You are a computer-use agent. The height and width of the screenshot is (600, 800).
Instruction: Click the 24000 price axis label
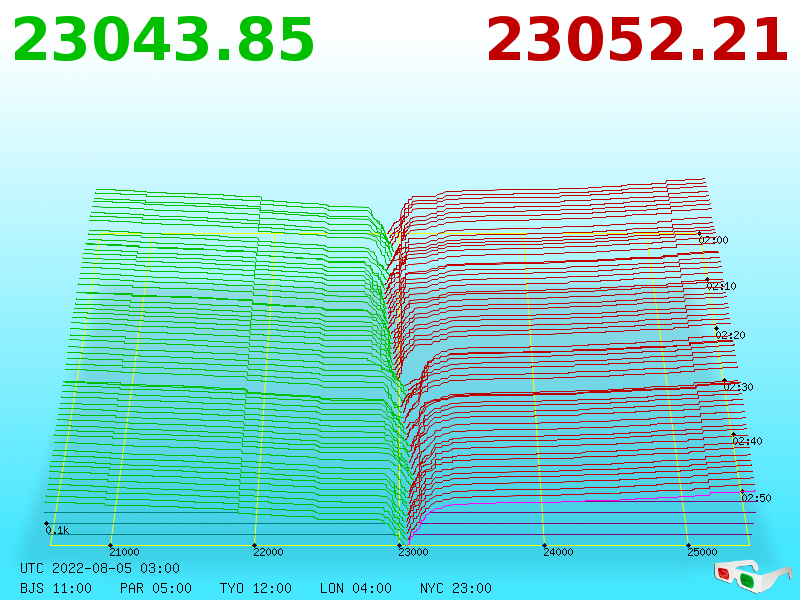click(x=558, y=552)
